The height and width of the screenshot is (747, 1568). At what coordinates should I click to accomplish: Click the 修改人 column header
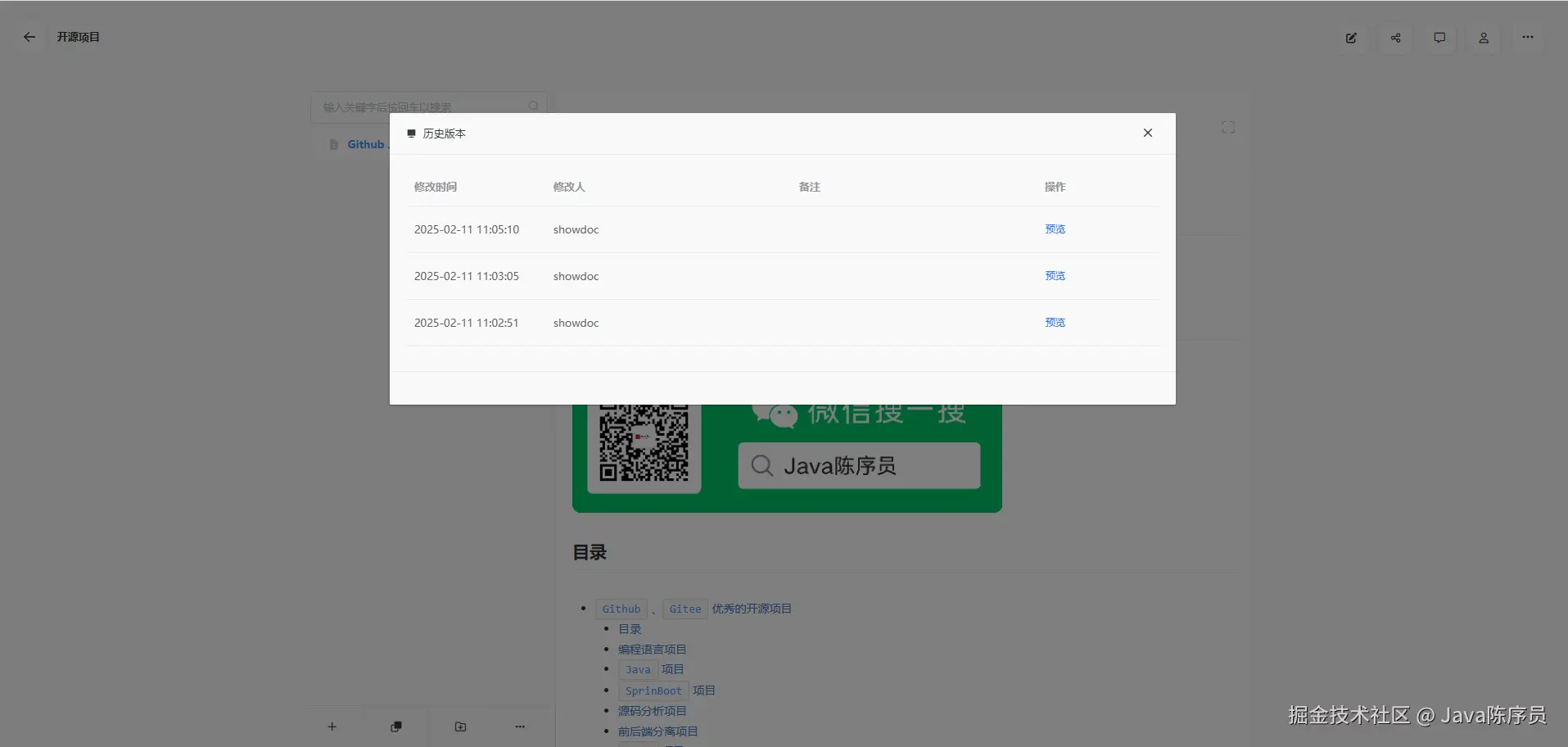(x=569, y=187)
